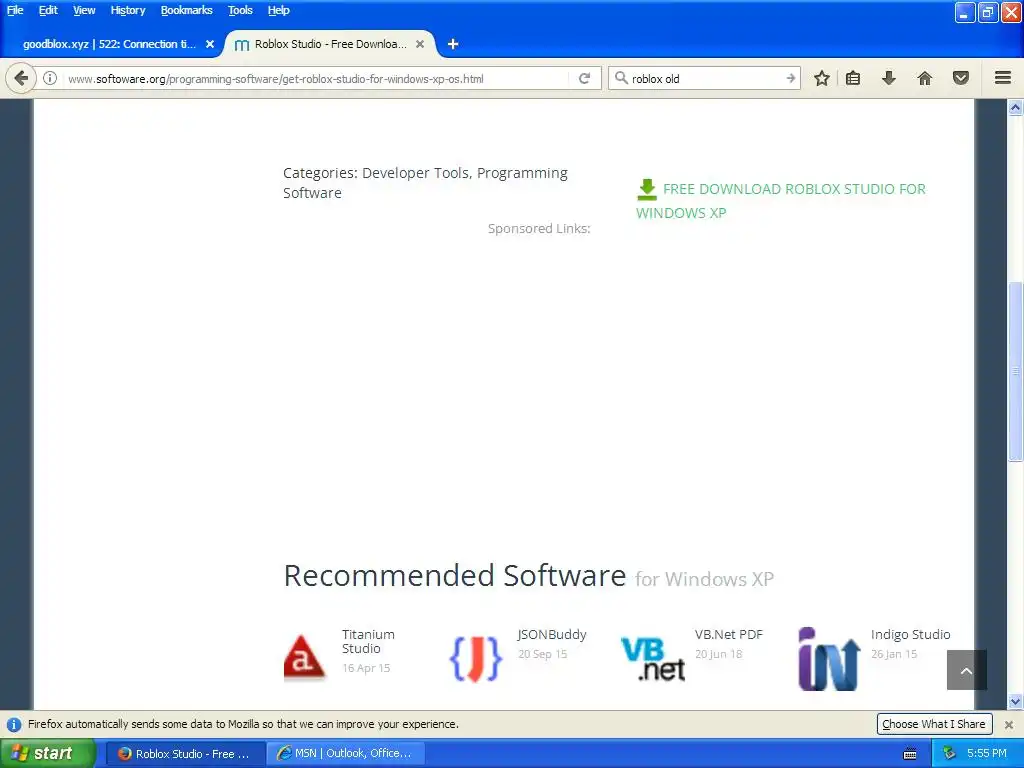Open the Bookmarks menu
The width and height of the screenshot is (1024, 768).
(186, 10)
